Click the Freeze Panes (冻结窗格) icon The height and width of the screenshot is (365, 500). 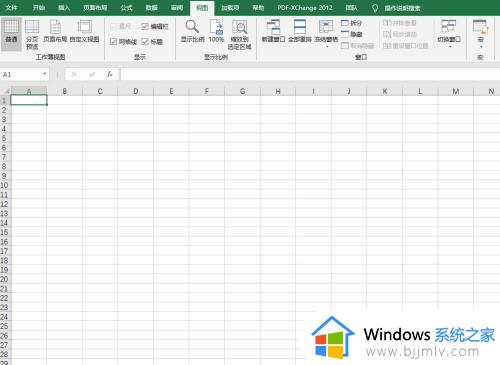coord(326,27)
